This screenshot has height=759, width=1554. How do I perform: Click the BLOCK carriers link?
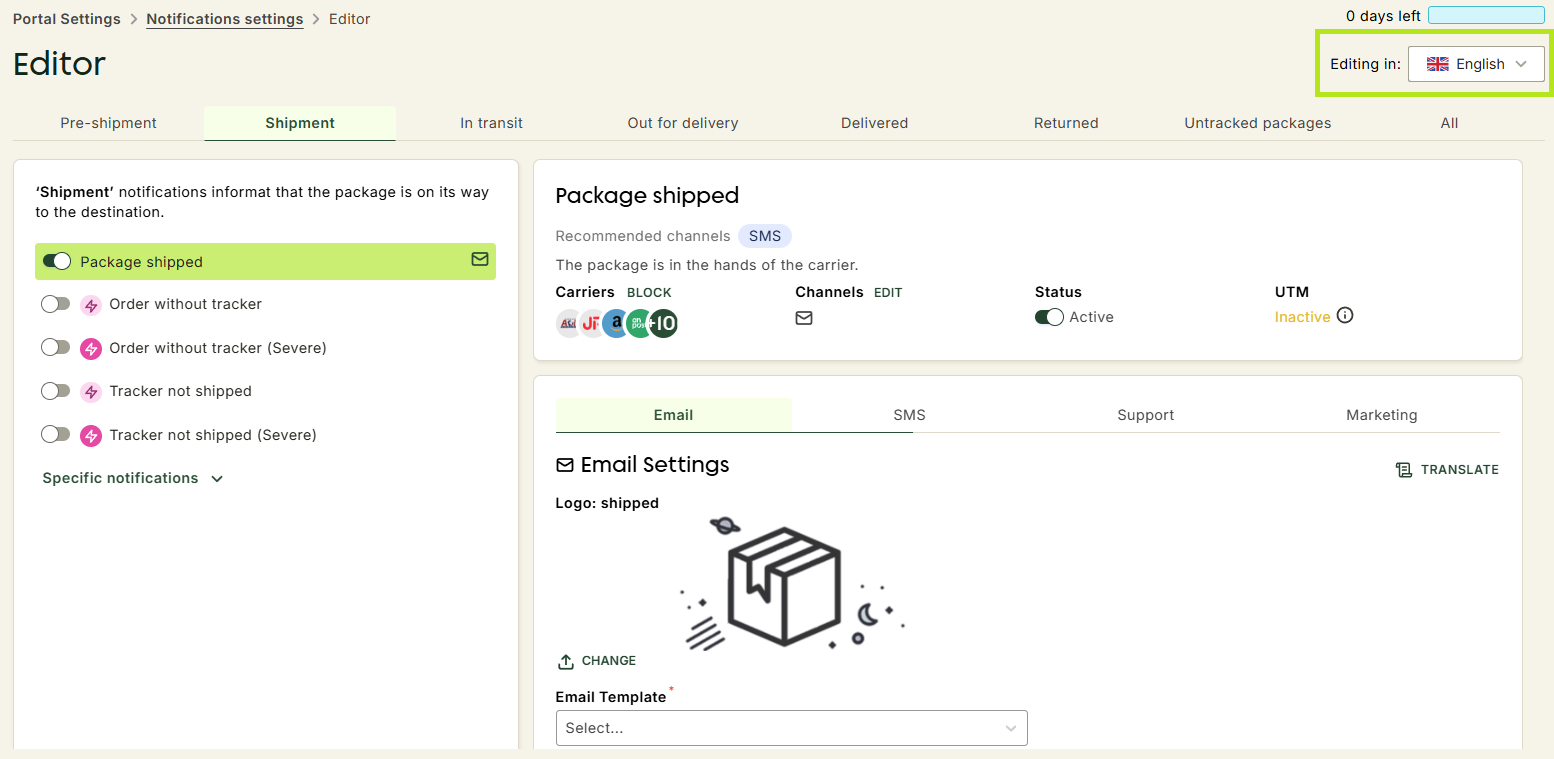click(649, 293)
